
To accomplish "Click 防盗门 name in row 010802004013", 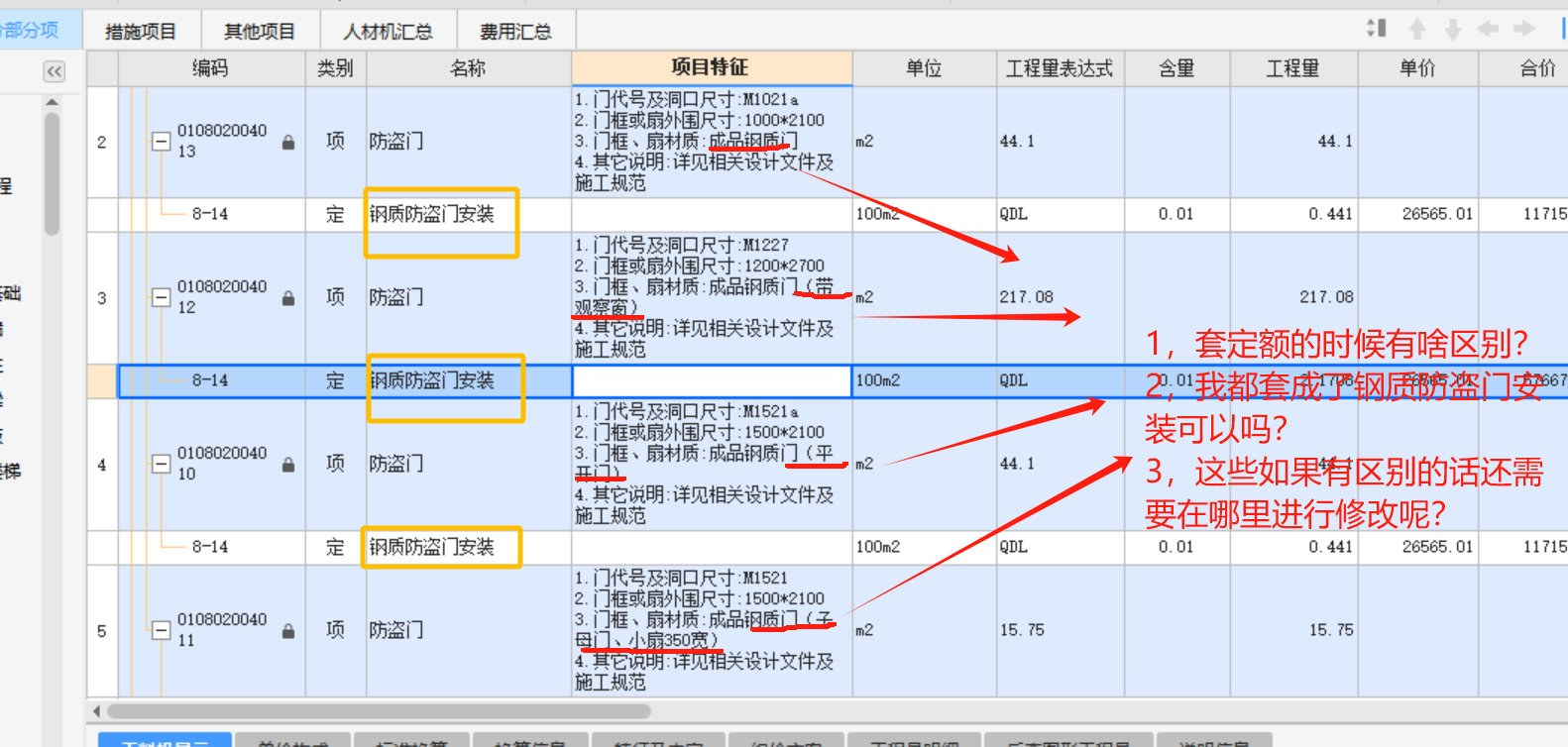I will pos(396,142).
